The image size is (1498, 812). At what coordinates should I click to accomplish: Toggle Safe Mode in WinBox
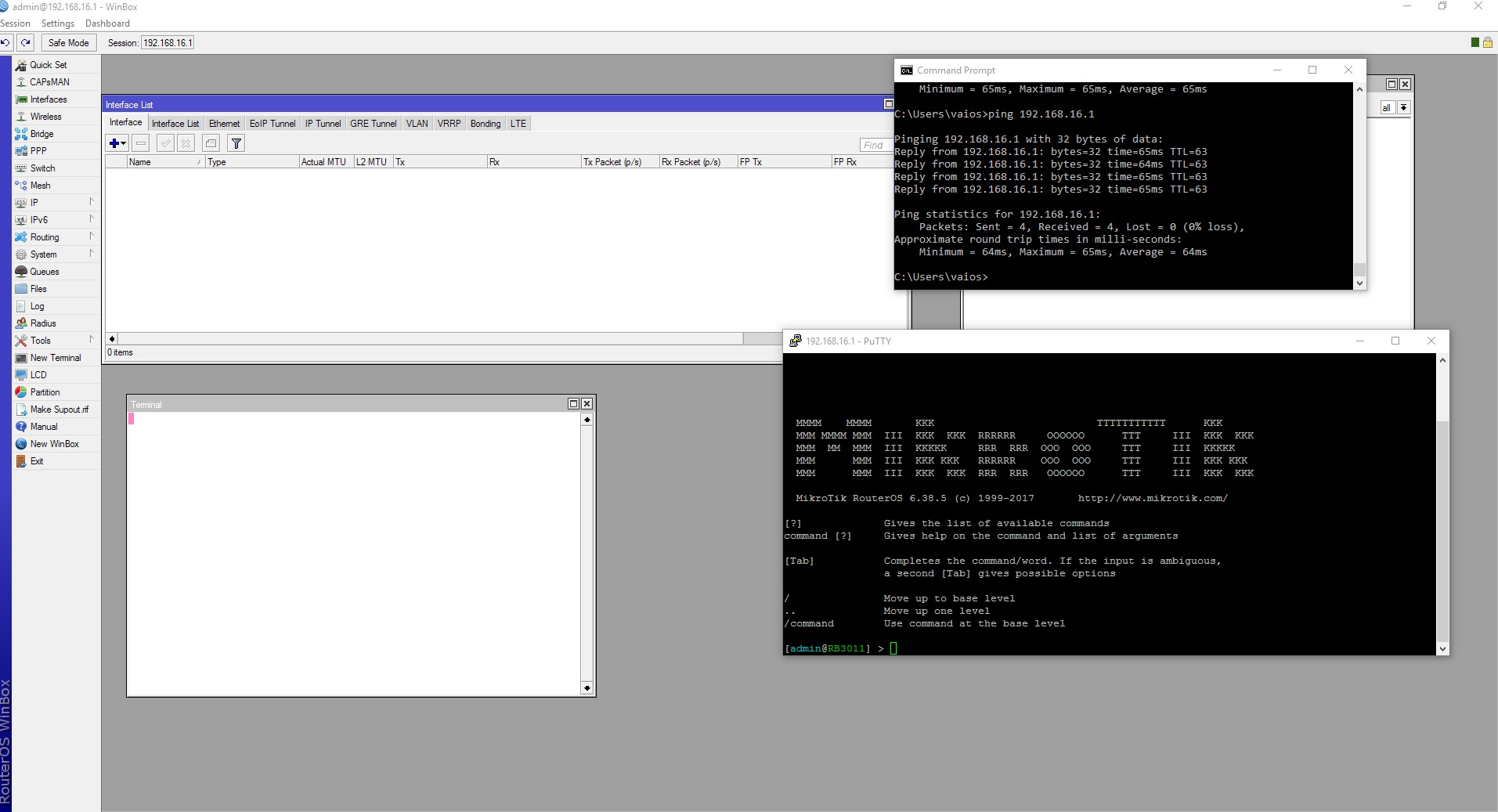tap(68, 43)
